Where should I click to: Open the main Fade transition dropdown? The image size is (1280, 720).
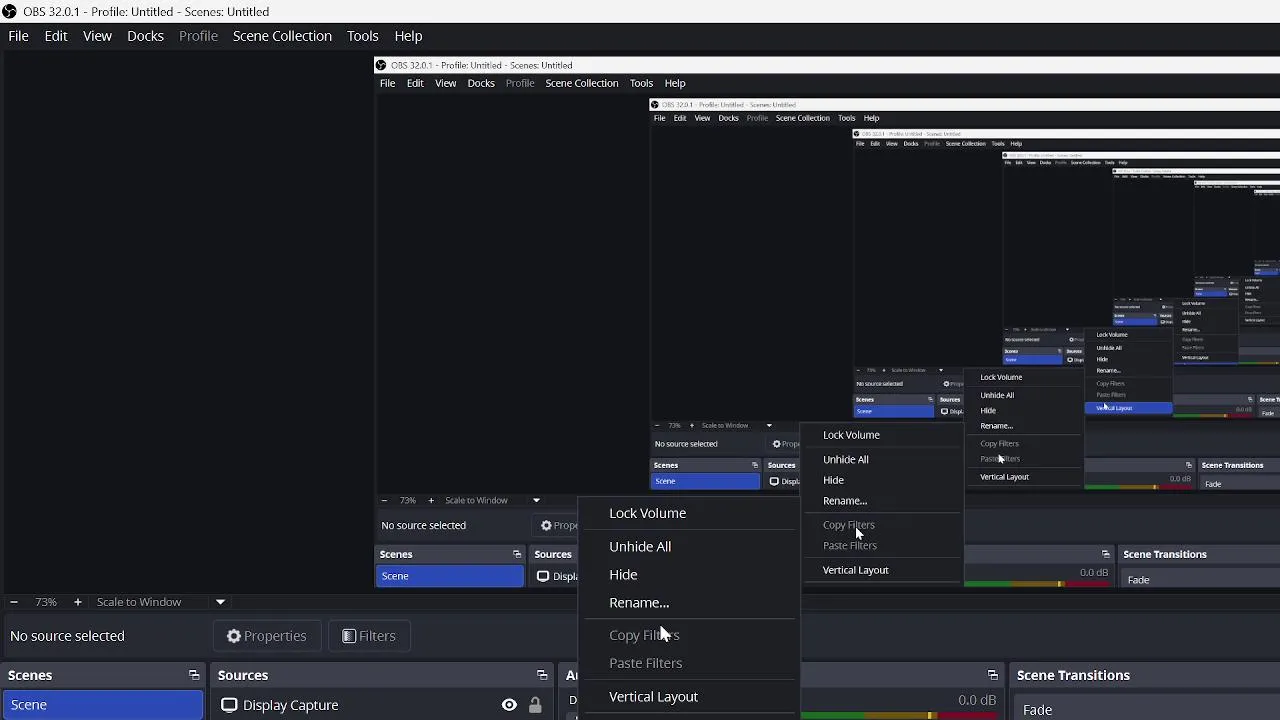(1146, 710)
